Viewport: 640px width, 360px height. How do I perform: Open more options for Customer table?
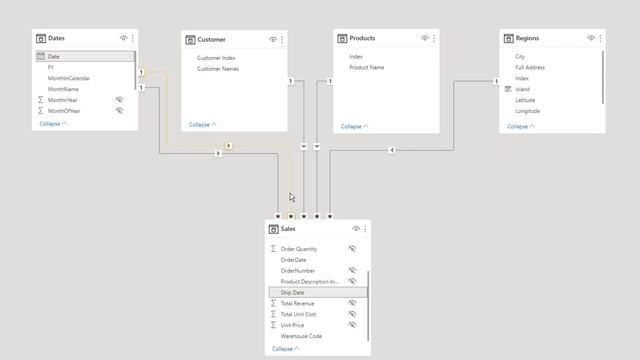282,40
